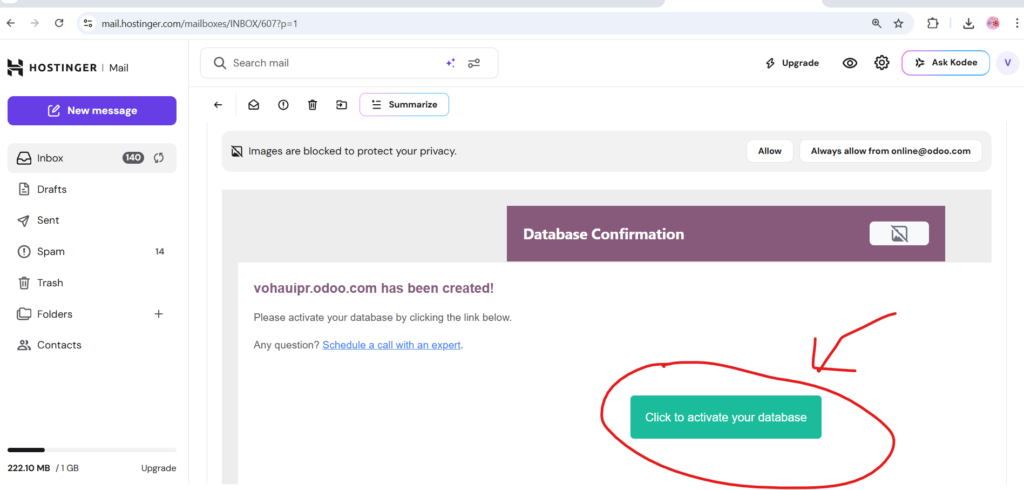This screenshot has height=490, width=1024.
Task: Add a new folder with plus icon
Action: click(157, 314)
